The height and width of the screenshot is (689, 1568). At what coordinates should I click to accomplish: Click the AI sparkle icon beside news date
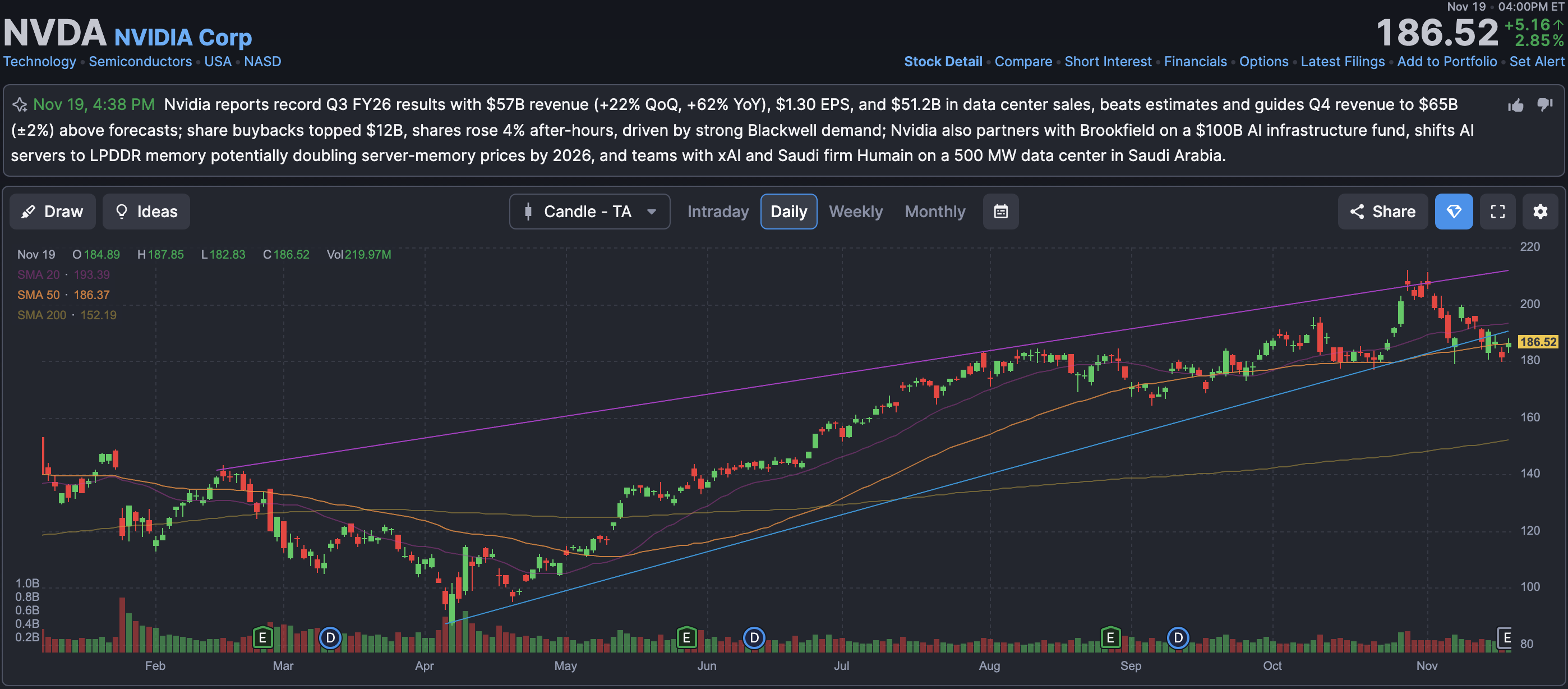[20, 105]
